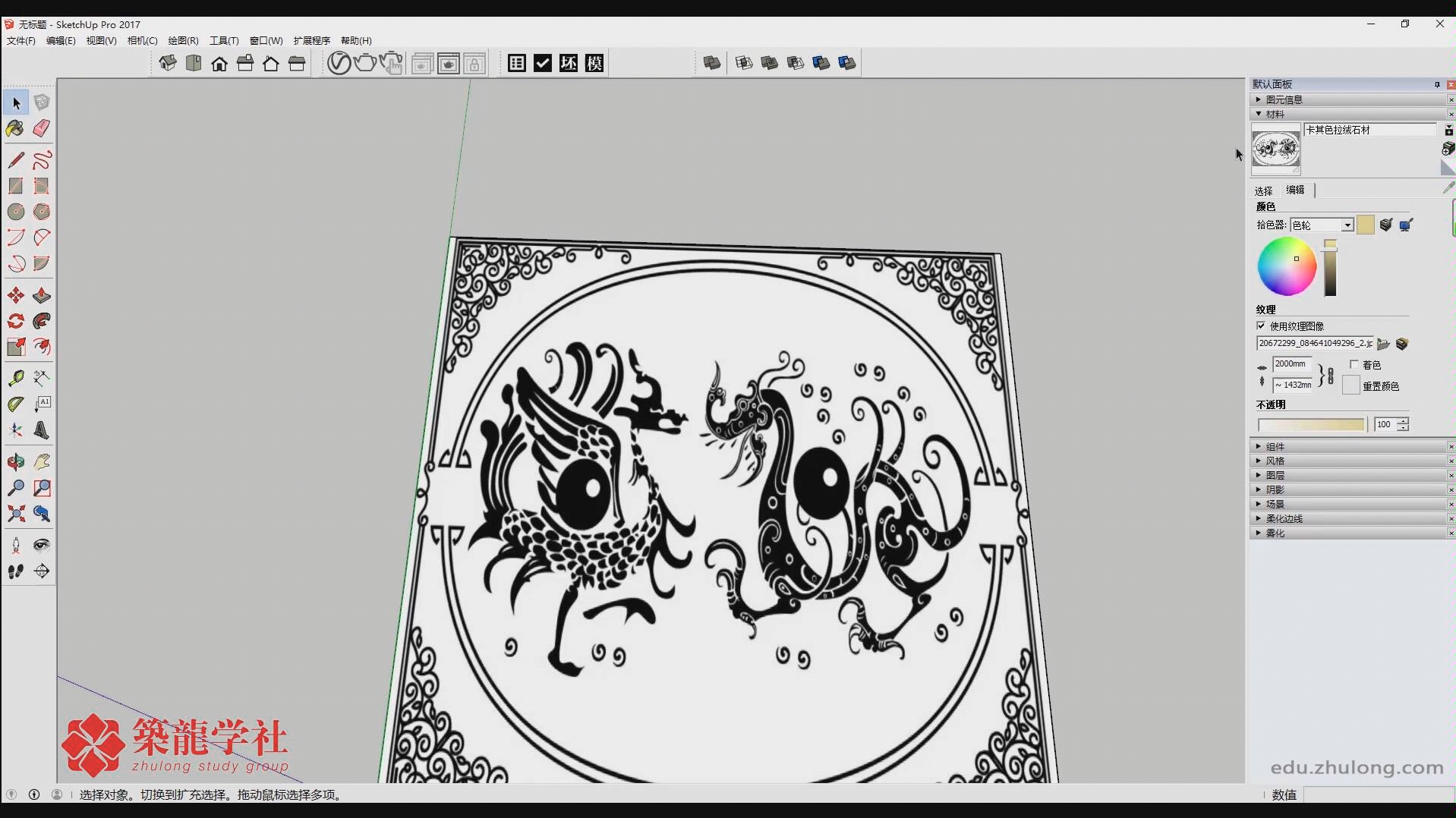Choose the Paint Bucket tool

tap(16, 128)
